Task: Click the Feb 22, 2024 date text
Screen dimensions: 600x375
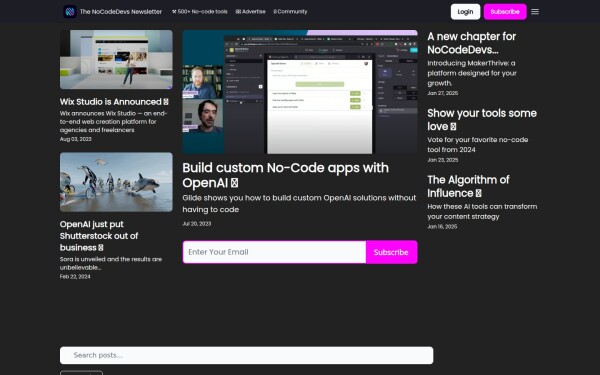Action: [x=75, y=276]
